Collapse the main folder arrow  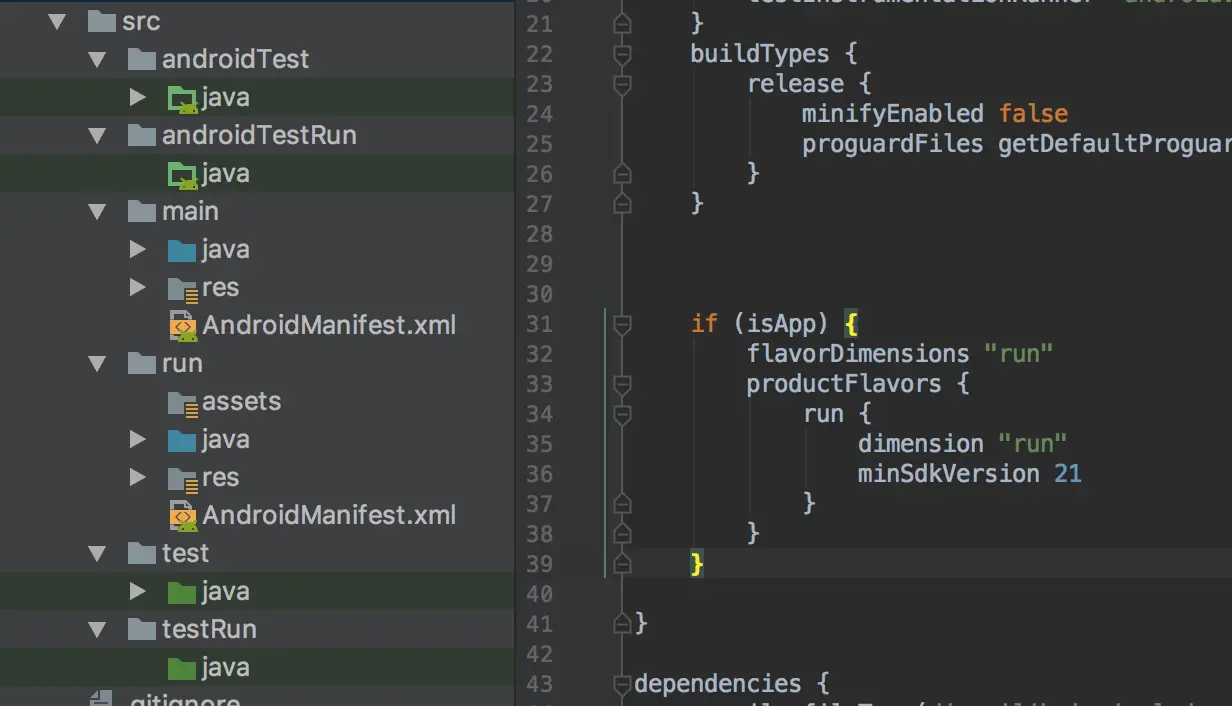97,211
